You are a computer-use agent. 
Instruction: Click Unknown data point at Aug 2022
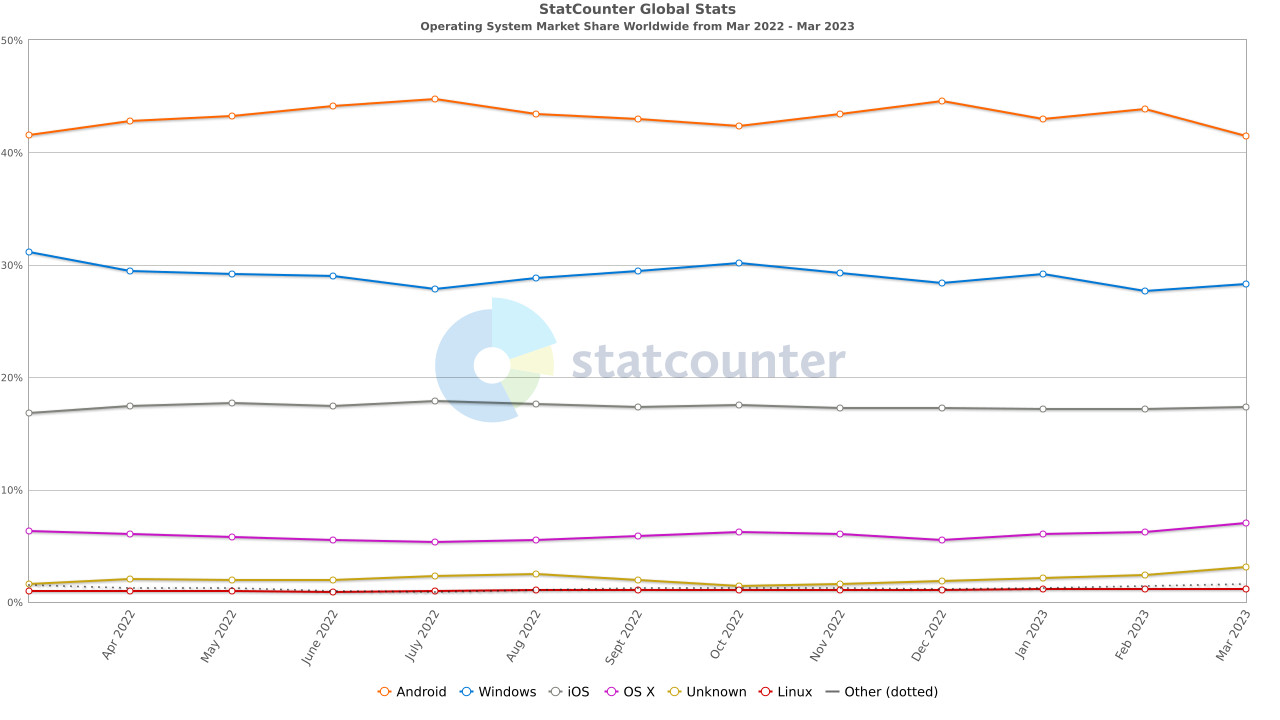coord(536,574)
